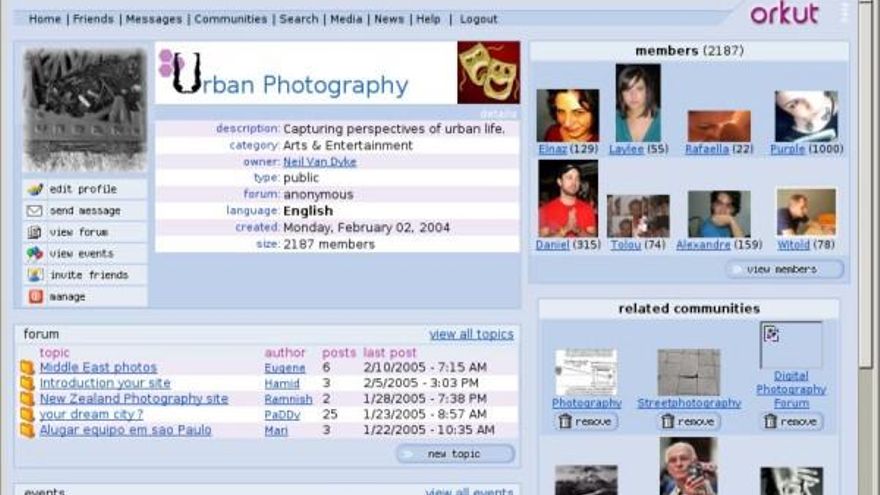Click the theater masks category icon
This screenshot has width=880, height=495.
[488, 72]
